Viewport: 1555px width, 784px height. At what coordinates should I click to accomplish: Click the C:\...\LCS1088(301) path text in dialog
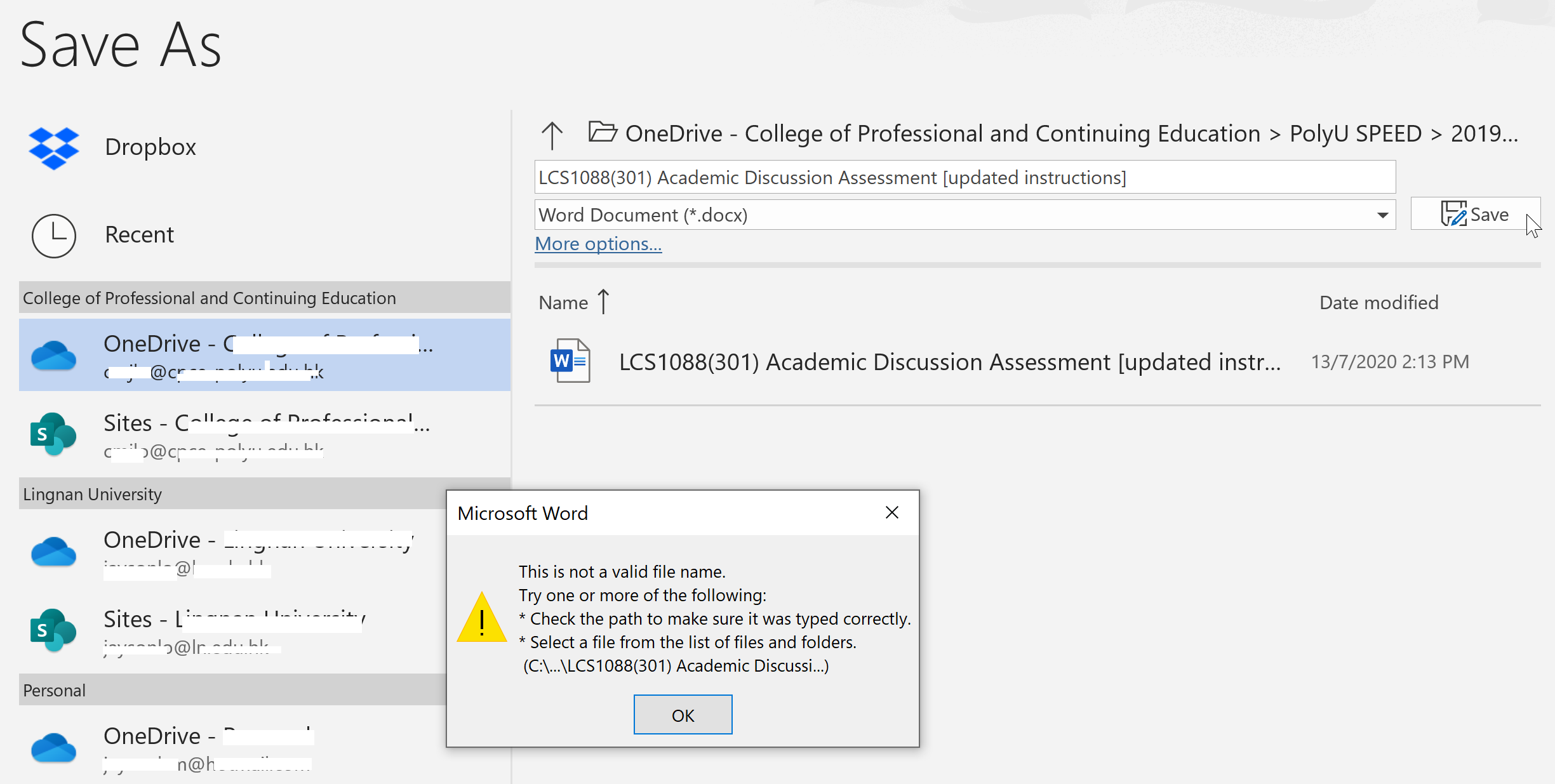pyautogui.click(x=676, y=666)
